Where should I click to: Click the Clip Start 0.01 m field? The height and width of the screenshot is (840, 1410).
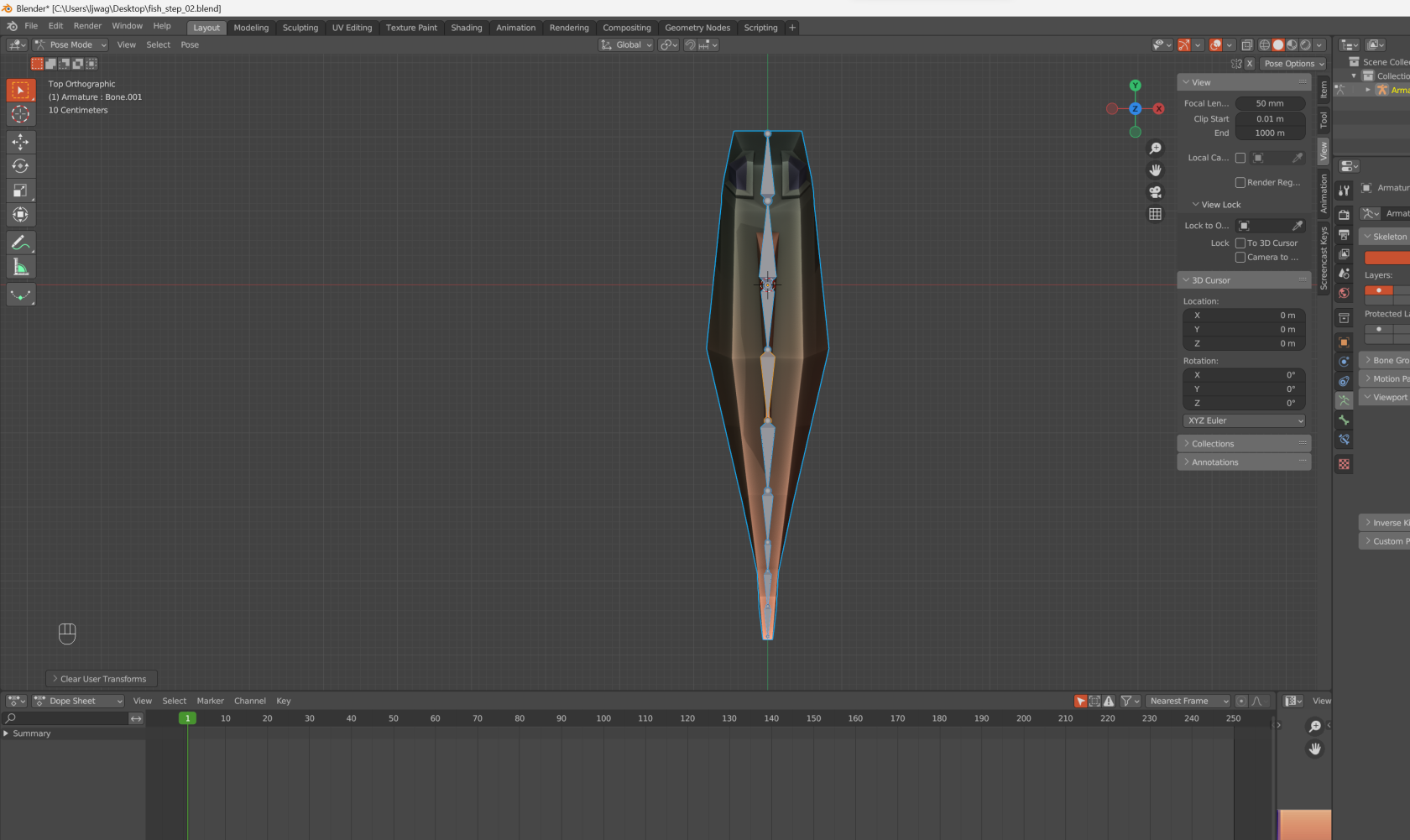click(1270, 119)
